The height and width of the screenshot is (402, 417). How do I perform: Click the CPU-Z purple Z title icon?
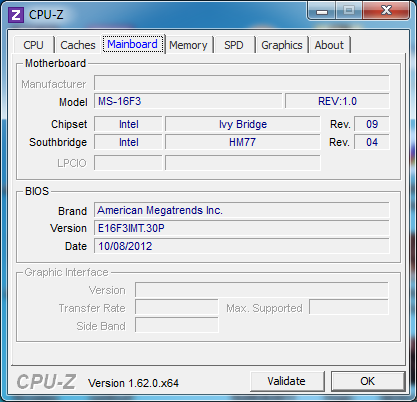[16, 15]
